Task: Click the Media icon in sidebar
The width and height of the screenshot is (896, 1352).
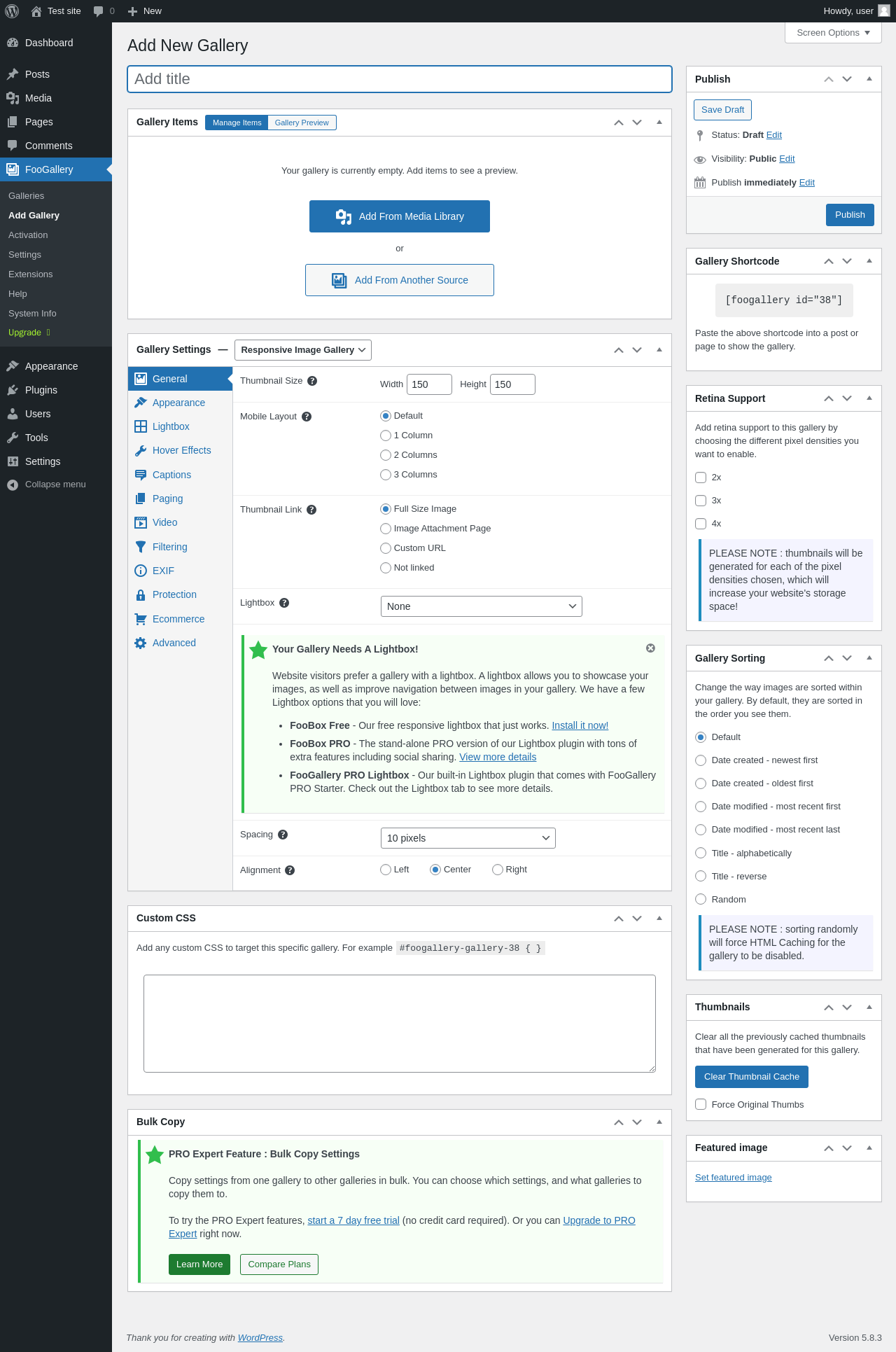Action: 13,98
